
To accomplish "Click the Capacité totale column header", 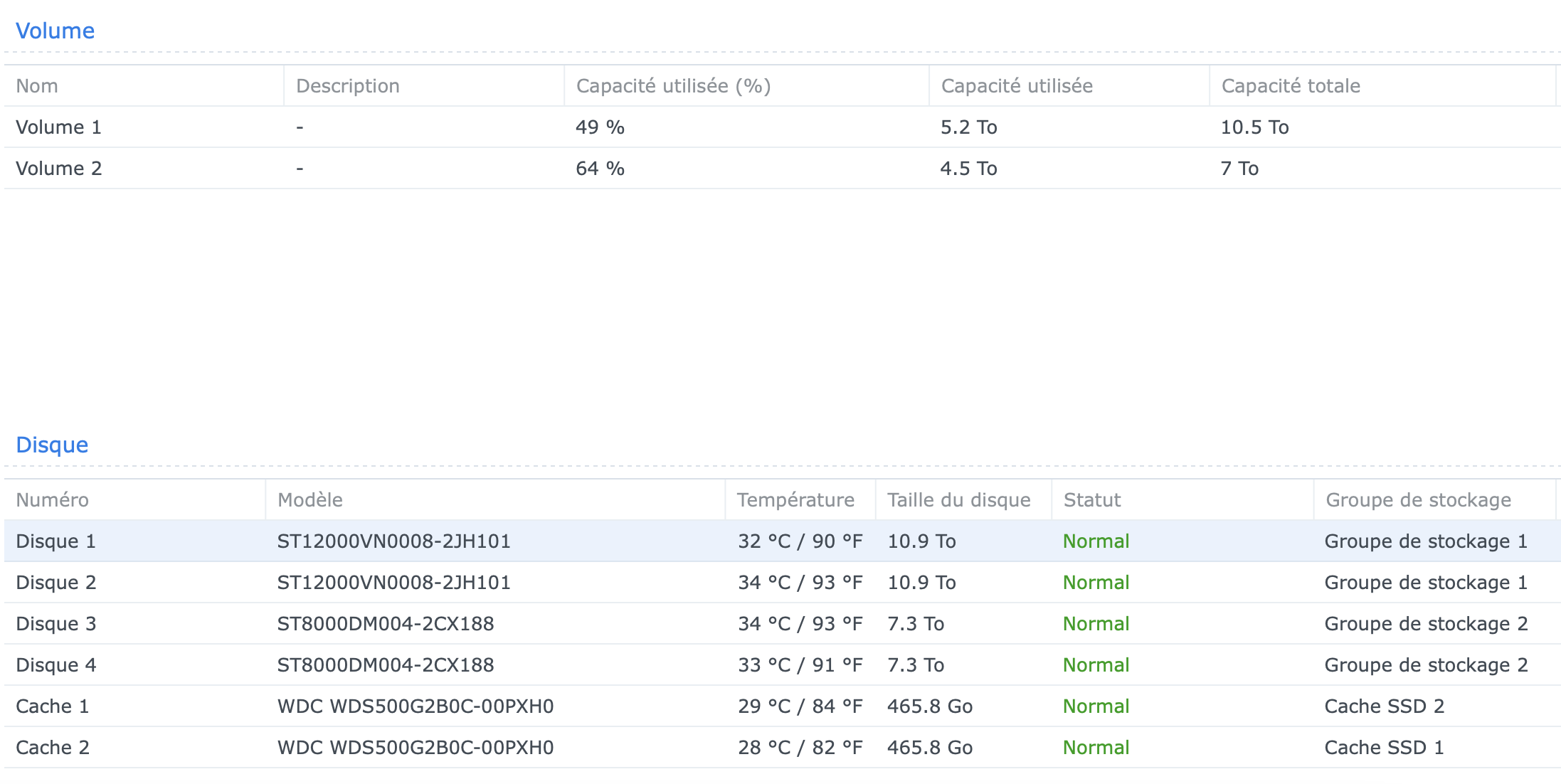I will coord(1290,86).
